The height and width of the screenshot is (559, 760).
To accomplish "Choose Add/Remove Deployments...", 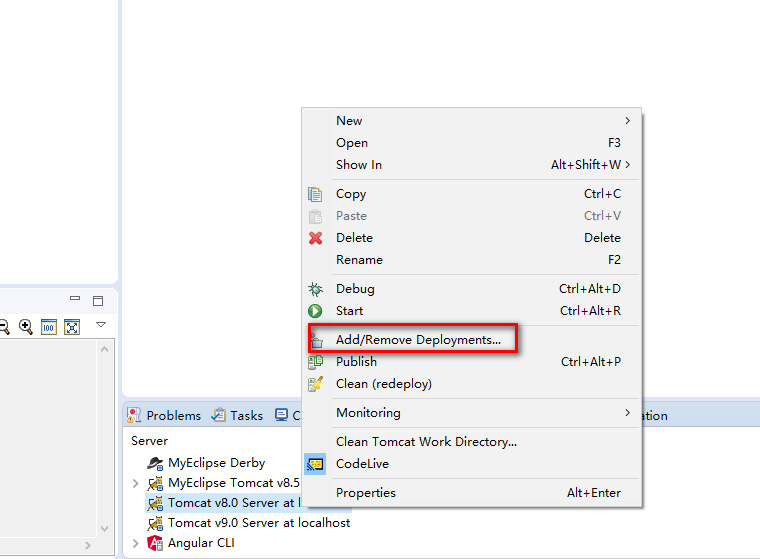I will tap(472, 340).
